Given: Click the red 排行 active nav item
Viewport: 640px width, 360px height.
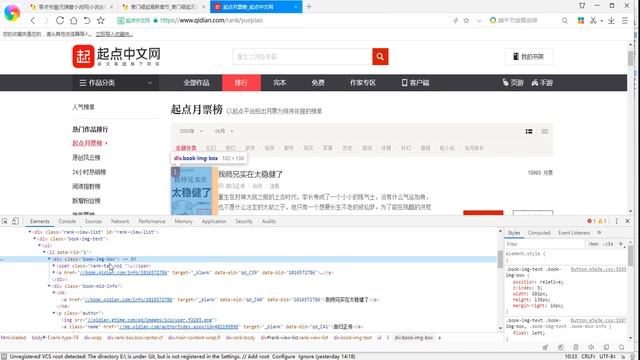Looking at the screenshot, I should pyautogui.click(x=241, y=83).
